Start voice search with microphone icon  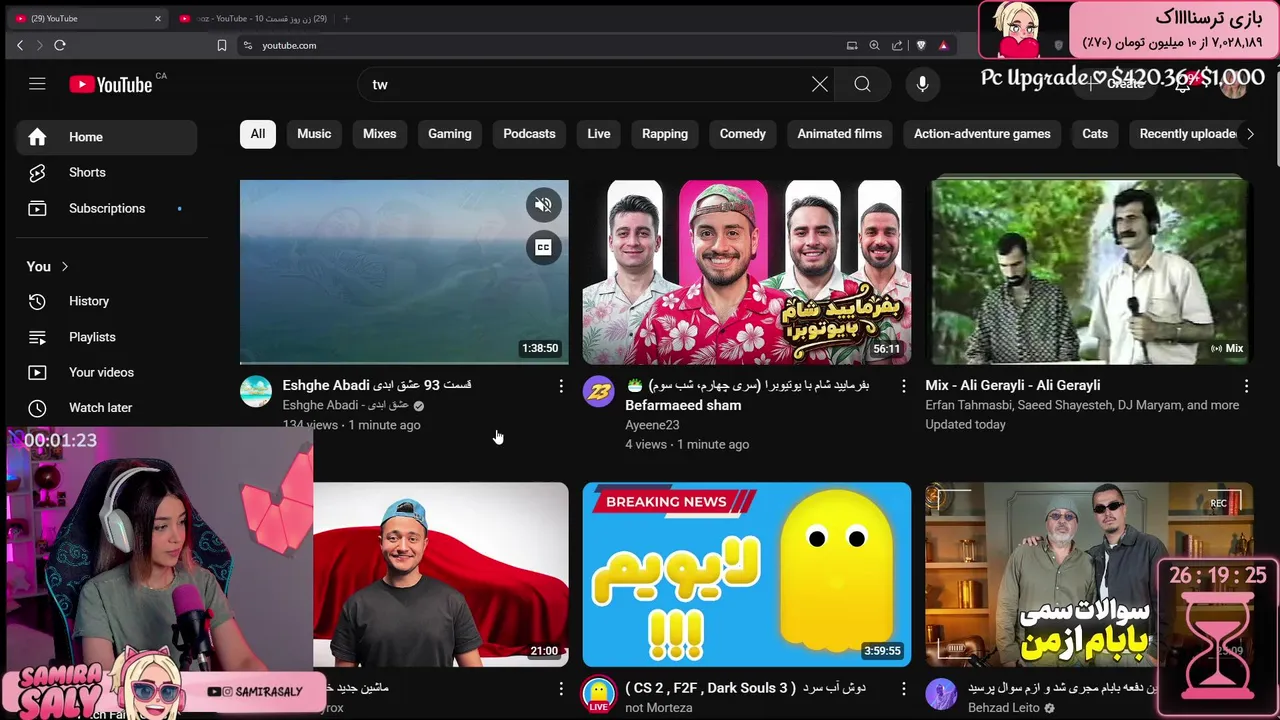tap(922, 85)
